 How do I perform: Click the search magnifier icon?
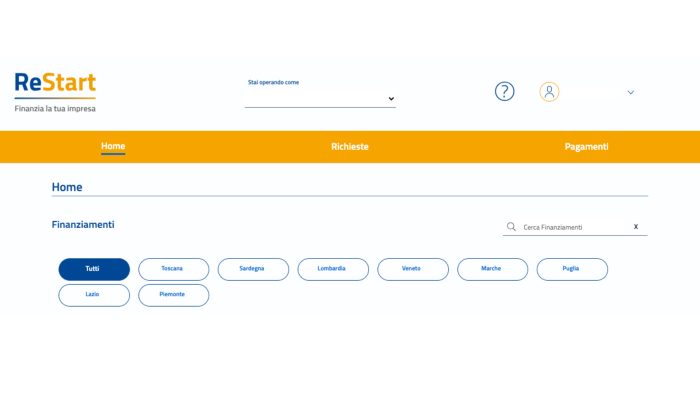511,227
